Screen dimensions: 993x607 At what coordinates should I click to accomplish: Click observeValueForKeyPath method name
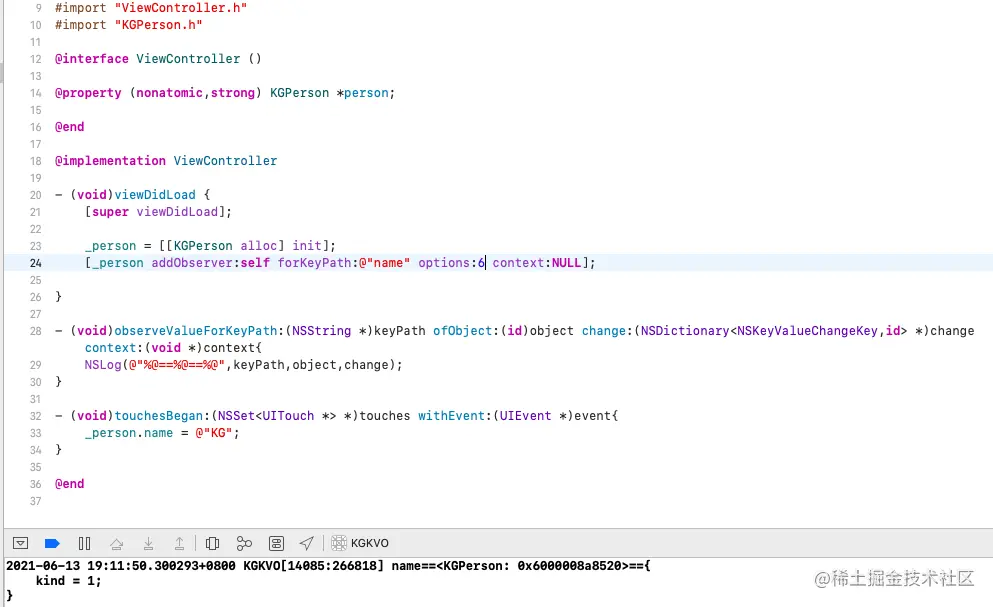(x=196, y=331)
